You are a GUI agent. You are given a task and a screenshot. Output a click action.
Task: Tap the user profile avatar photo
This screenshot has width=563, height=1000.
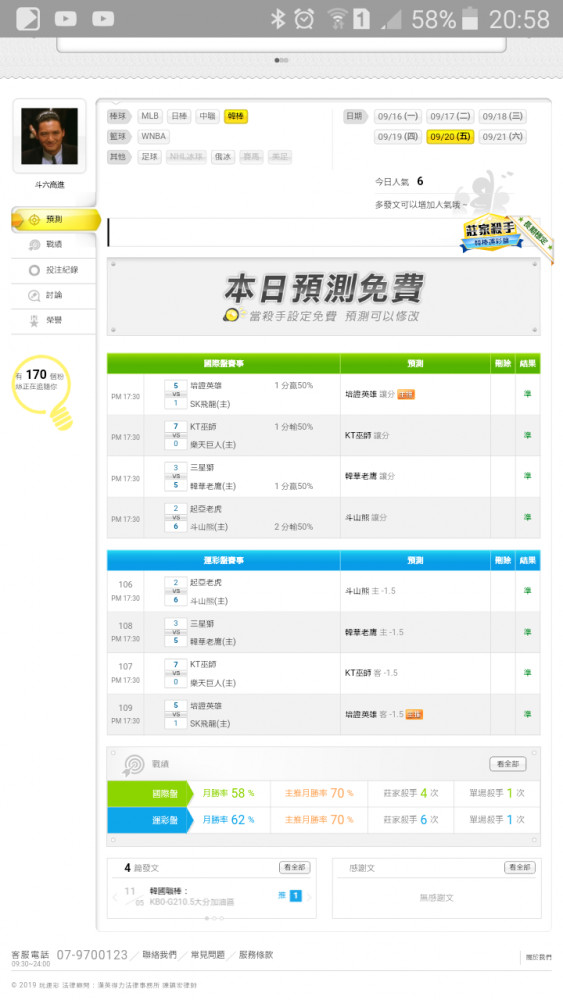click(x=49, y=136)
